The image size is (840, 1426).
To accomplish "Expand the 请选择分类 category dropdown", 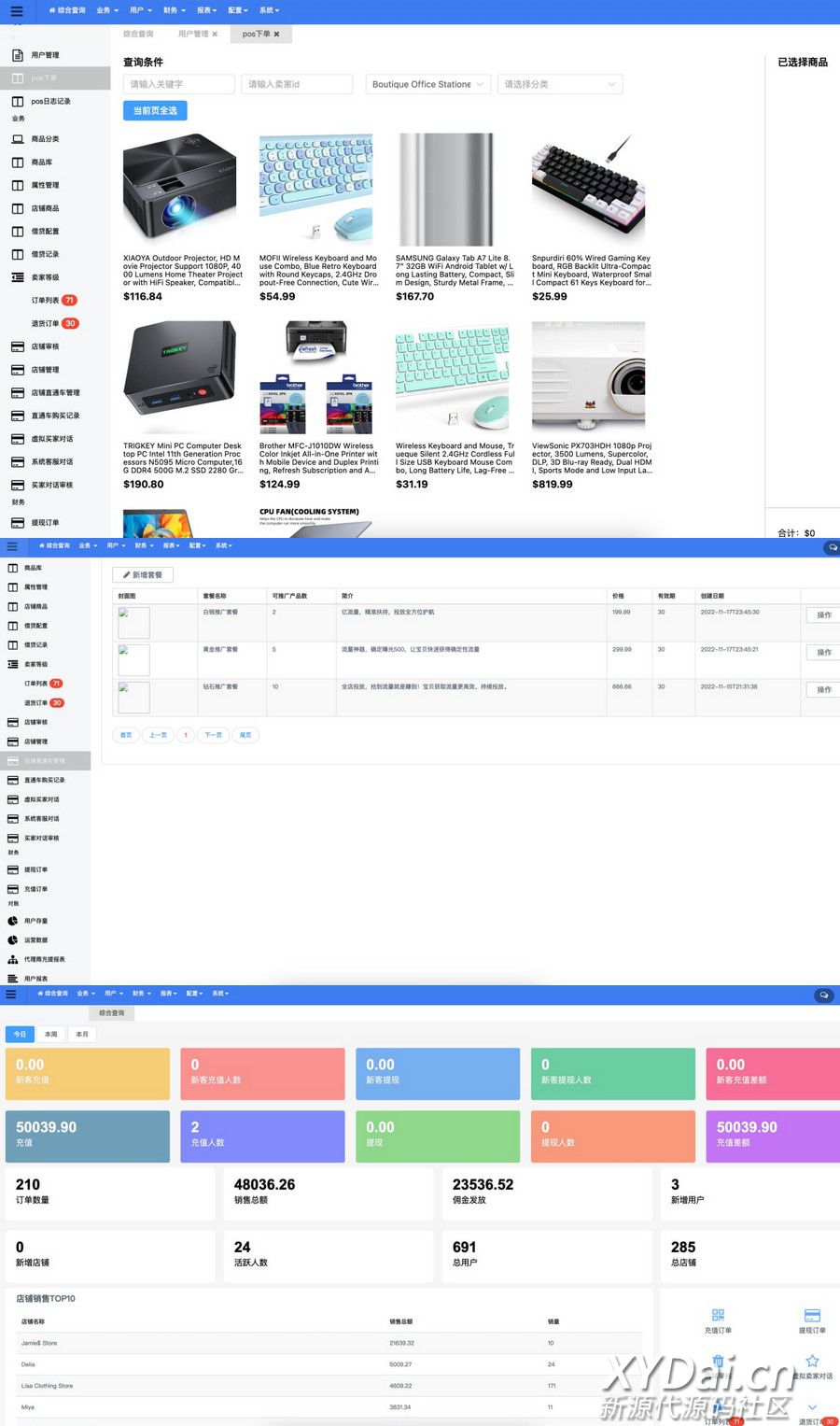I will tap(559, 84).
